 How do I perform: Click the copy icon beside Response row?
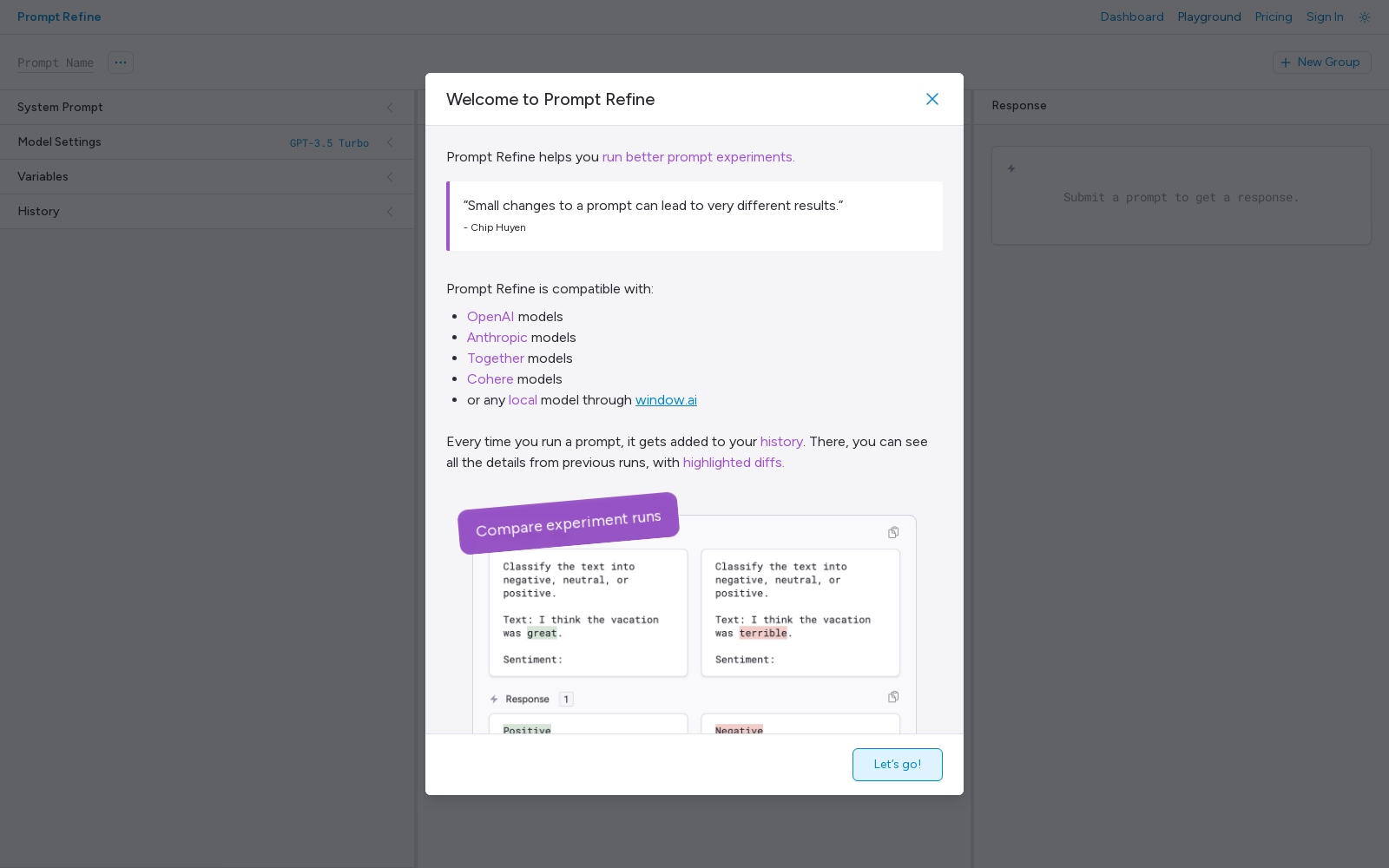pyautogui.click(x=893, y=697)
